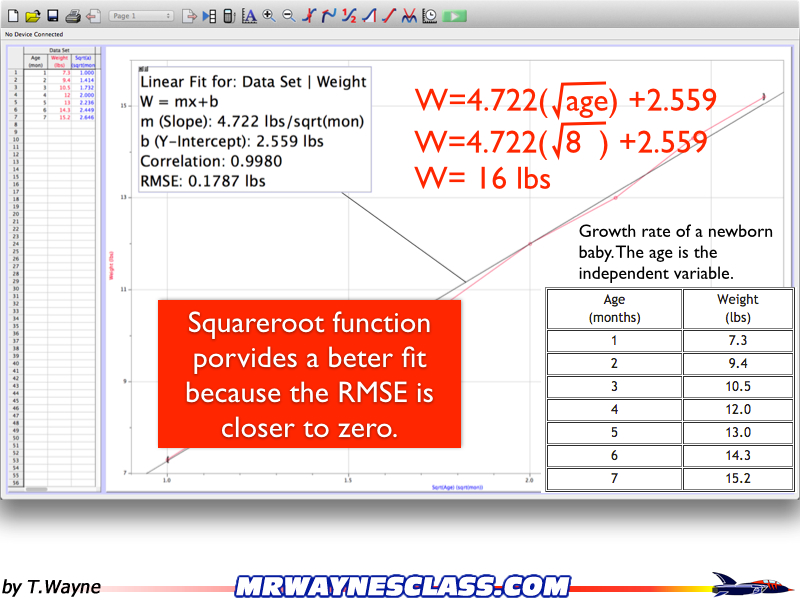The width and height of the screenshot is (800, 600).
Task: Go to the next page arrow
Action: (x=189, y=16)
